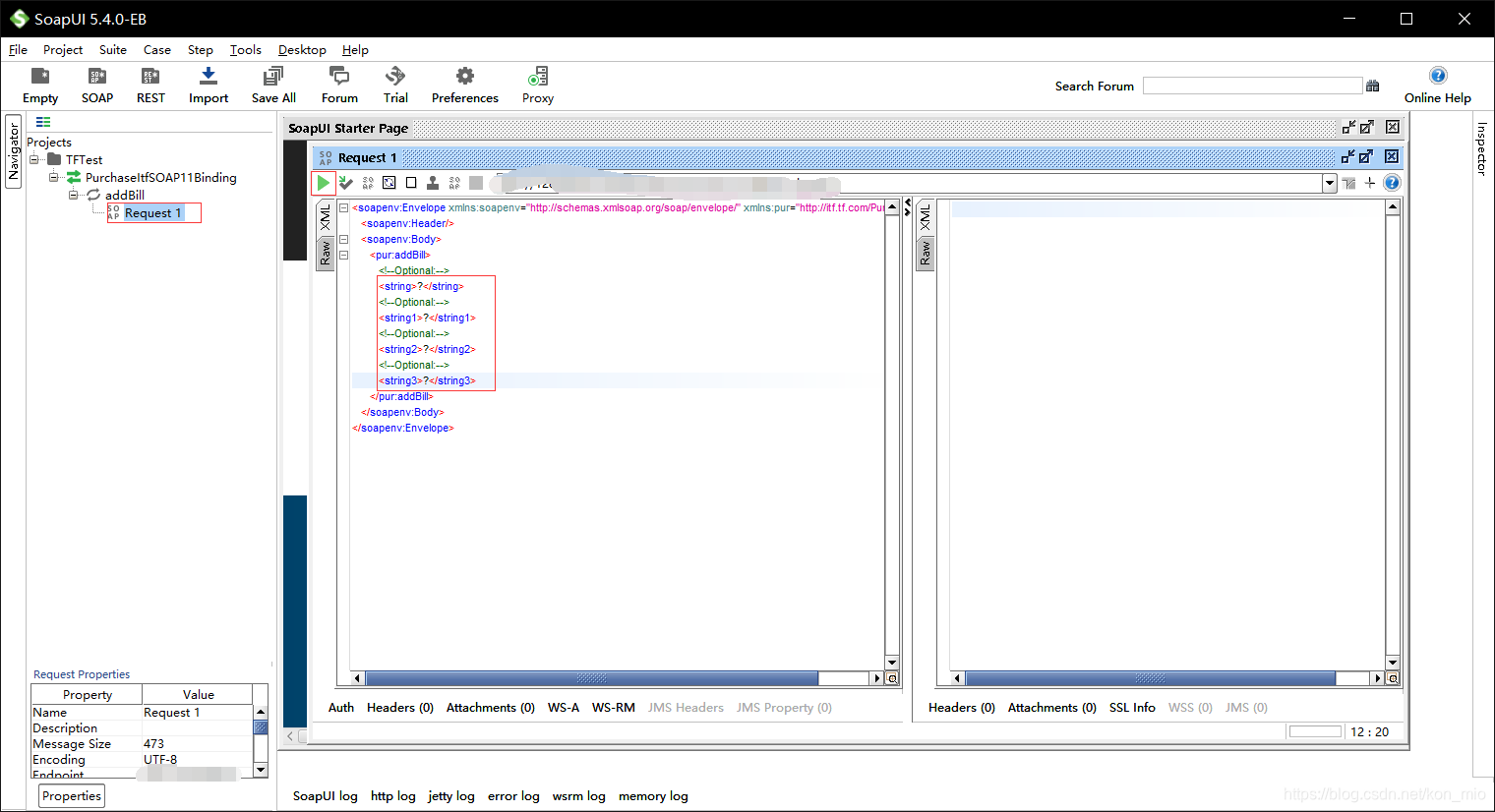Click the SOAP icon right of the stamp icon
Screen dimensions: 1495x812
pyautogui.click(x=454, y=183)
